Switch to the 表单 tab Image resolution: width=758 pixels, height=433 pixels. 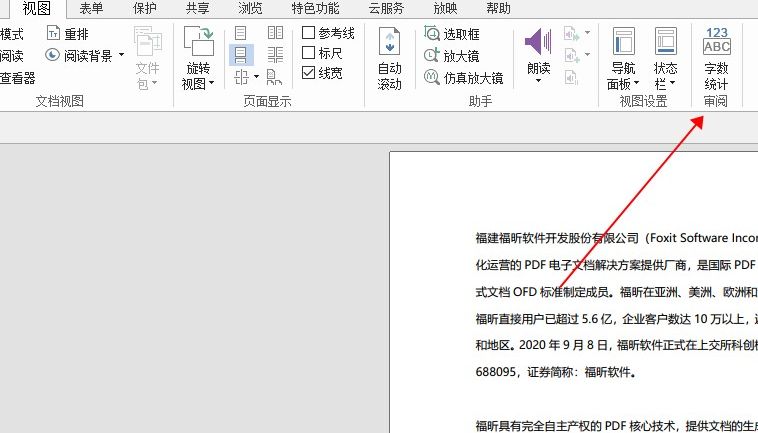[x=91, y=8]
